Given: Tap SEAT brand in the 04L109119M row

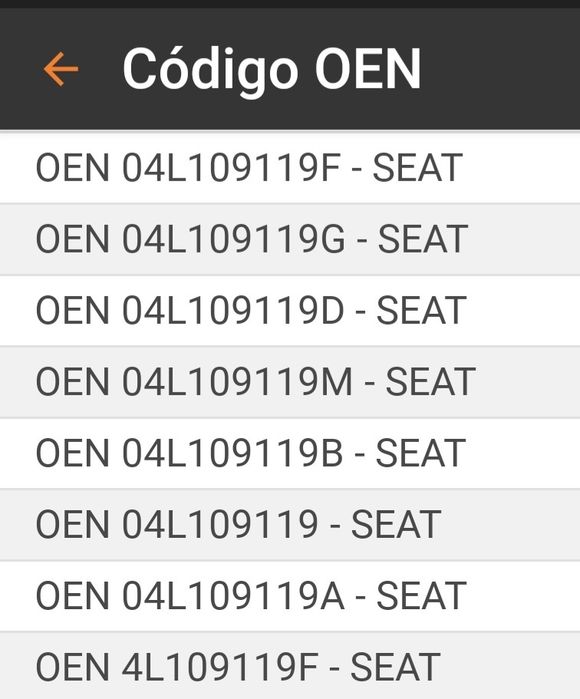Looking at the screenshot, I should click(x=431, y=382).
